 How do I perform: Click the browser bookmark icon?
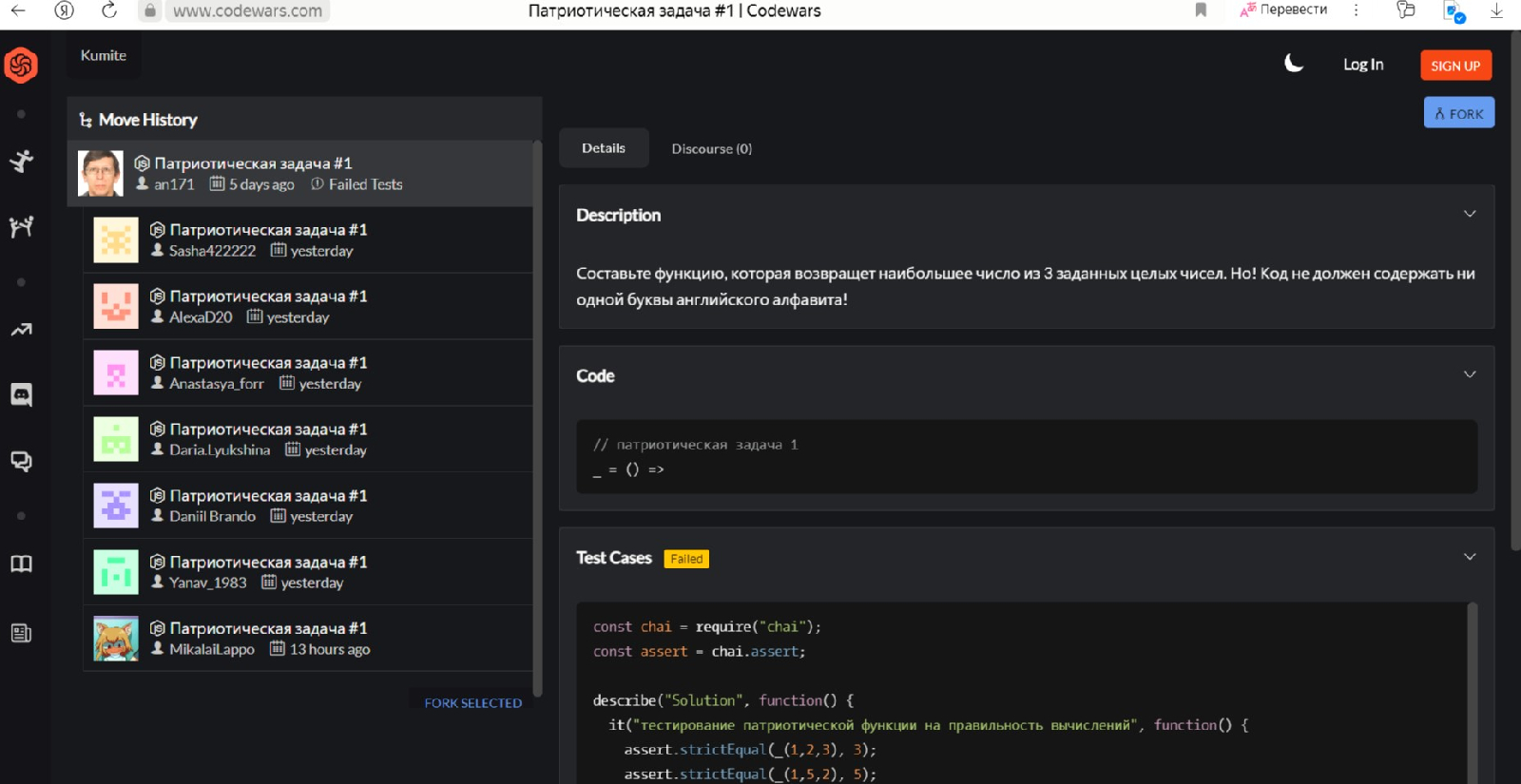[x=1201, y=10]
